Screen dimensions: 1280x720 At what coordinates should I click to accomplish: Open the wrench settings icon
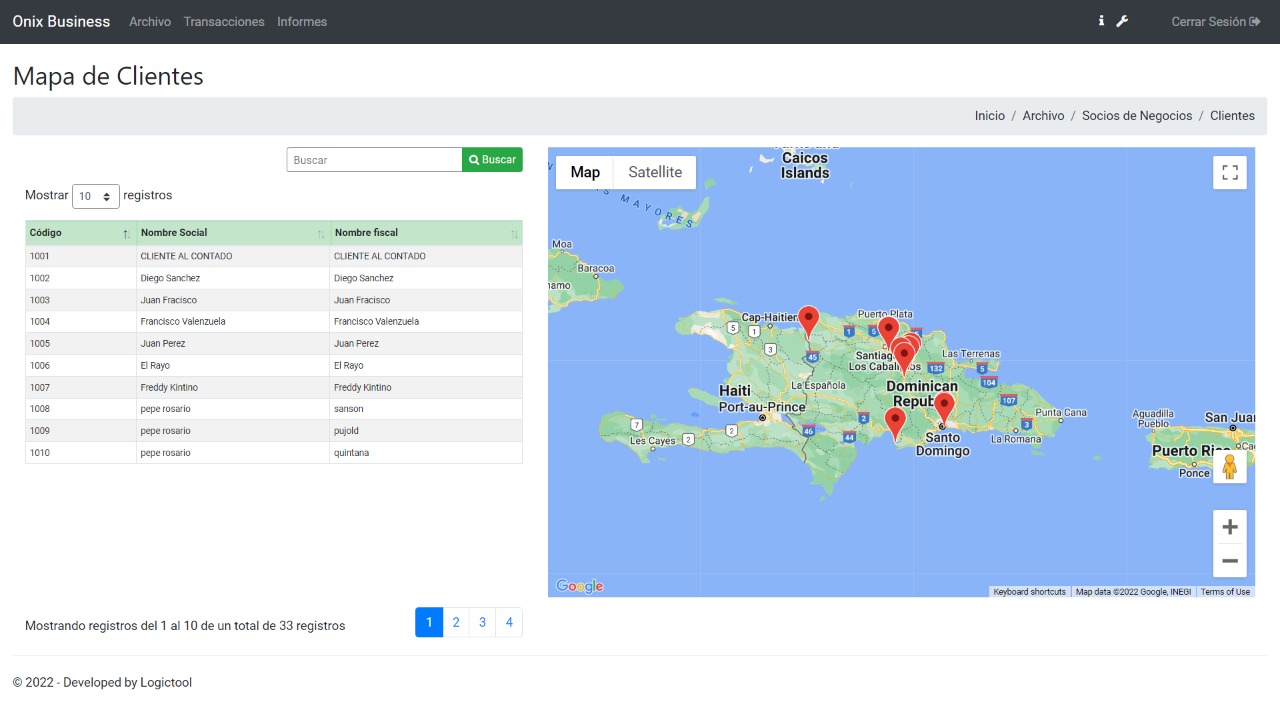1122,21
